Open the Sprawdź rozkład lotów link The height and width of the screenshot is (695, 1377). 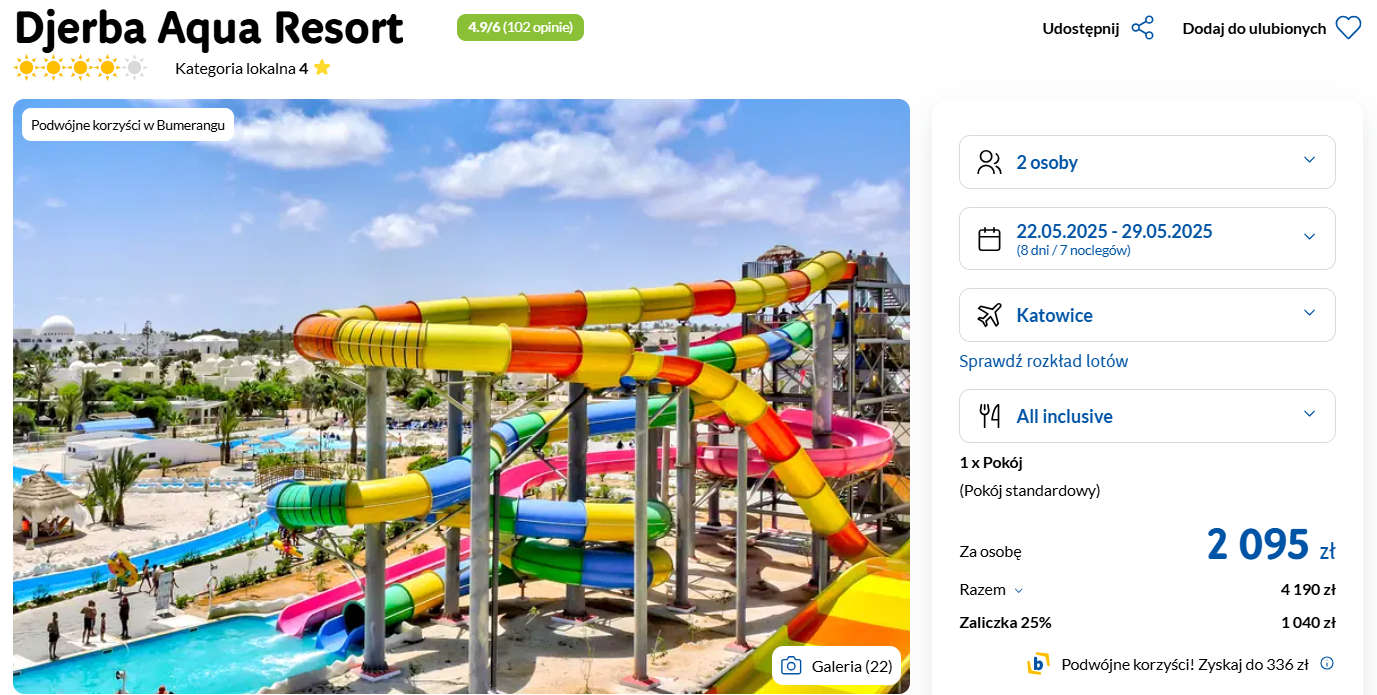coord(1043,361)
